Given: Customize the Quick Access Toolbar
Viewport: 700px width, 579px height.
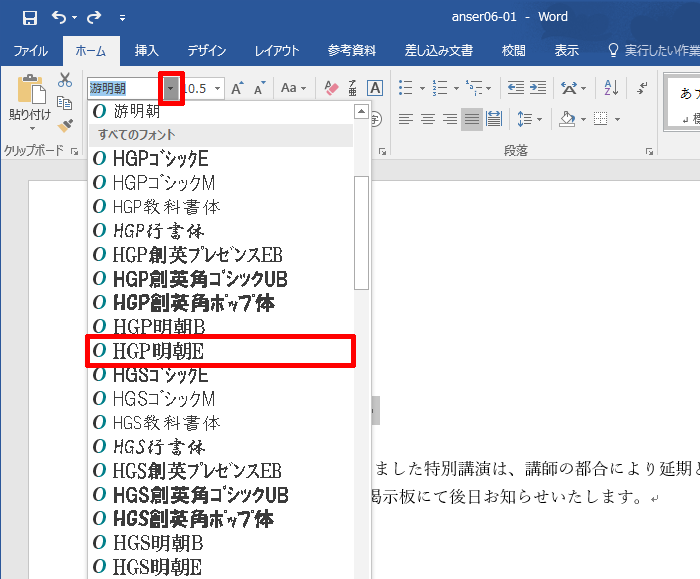Looking at the screenshot, I should (122, 18).
